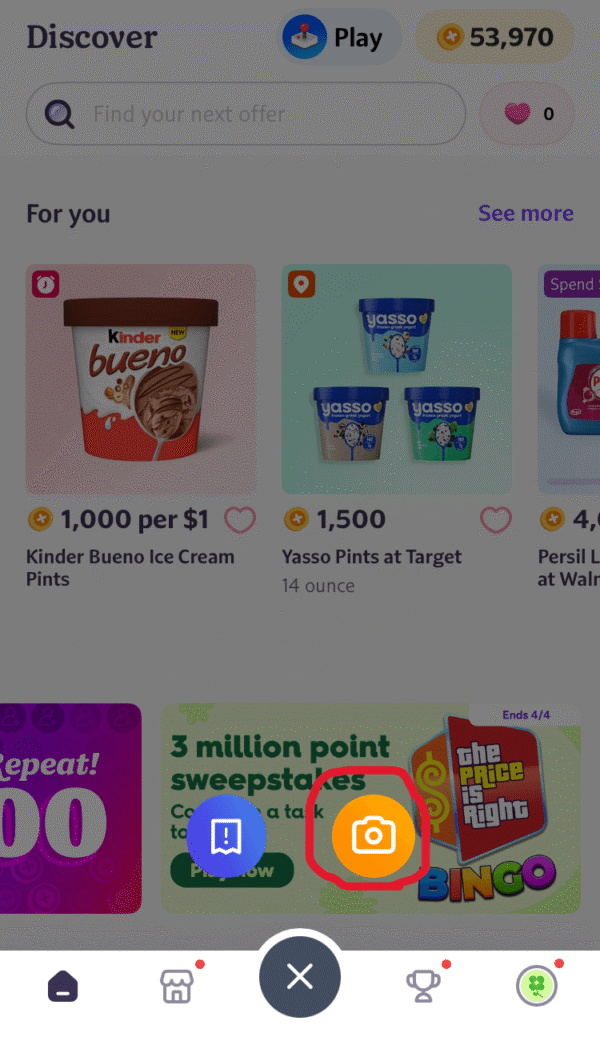Tap the orange camera scan button

tap(373, 835)
